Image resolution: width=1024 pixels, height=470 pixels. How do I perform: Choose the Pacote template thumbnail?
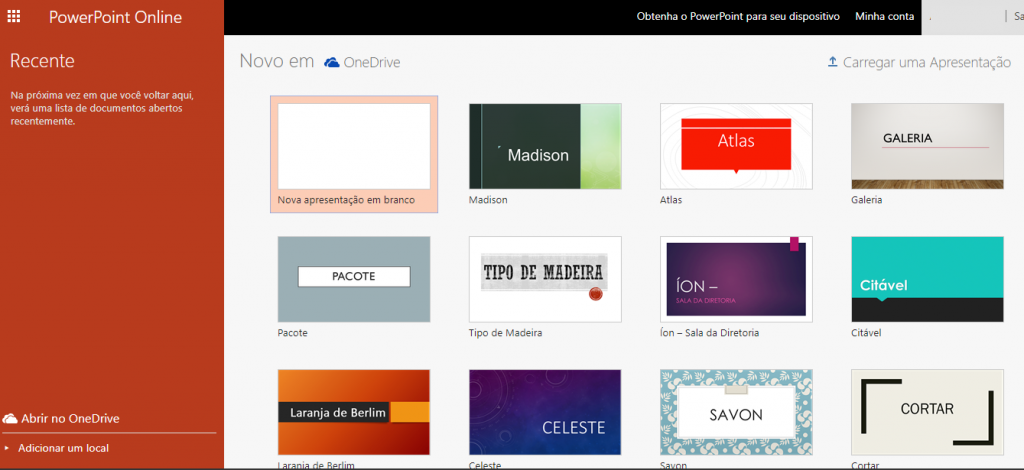354,279
